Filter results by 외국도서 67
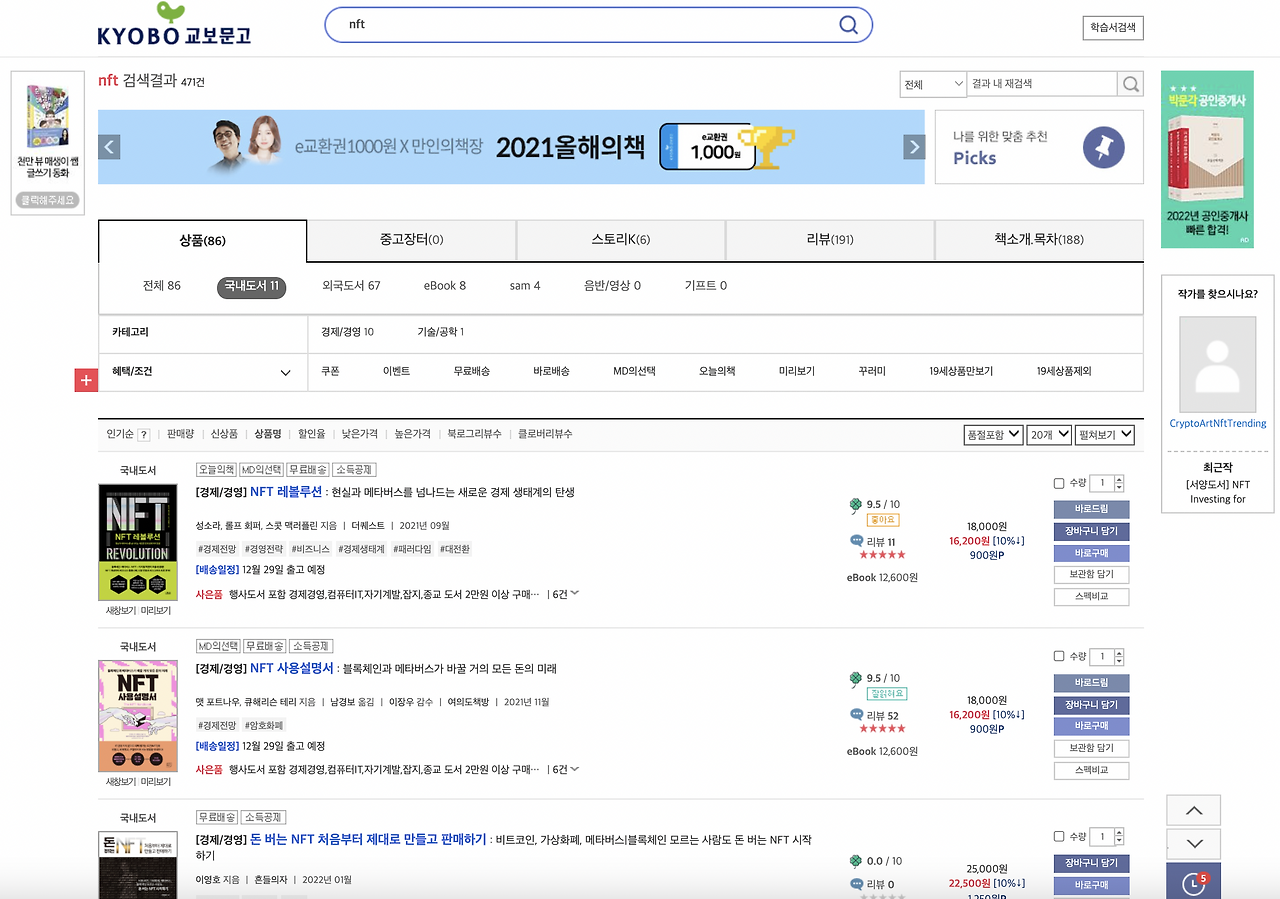 pos(351,286)
